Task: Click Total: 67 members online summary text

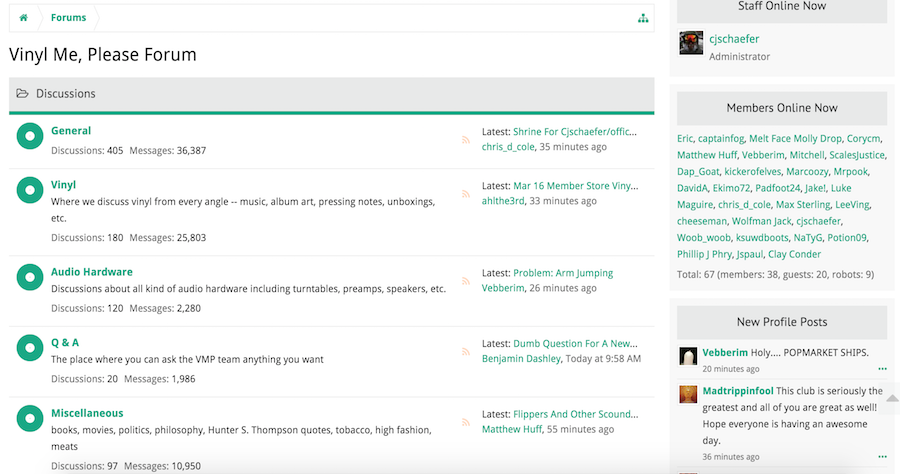Action: [x=775, y=275]
